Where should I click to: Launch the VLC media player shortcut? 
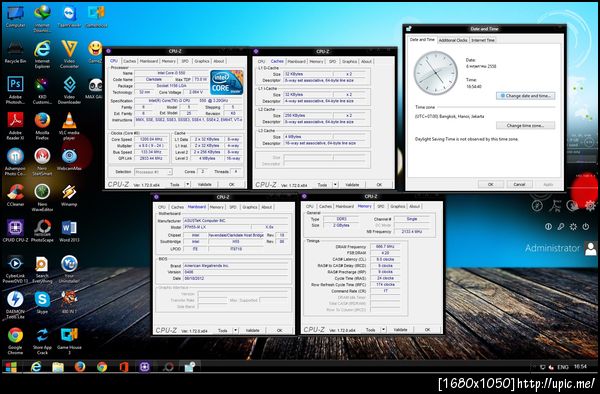(69, 125)
